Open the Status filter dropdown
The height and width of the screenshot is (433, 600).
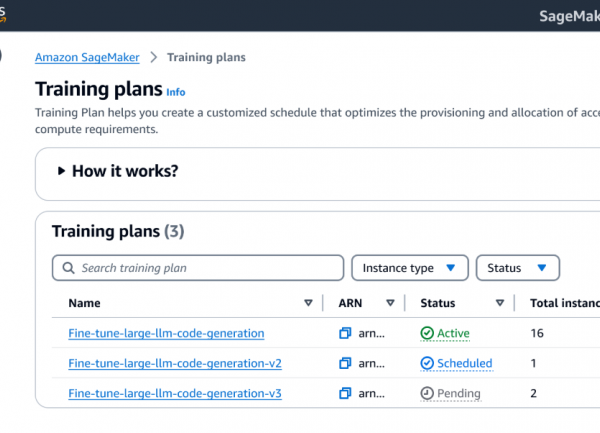[x=518, y=268]
